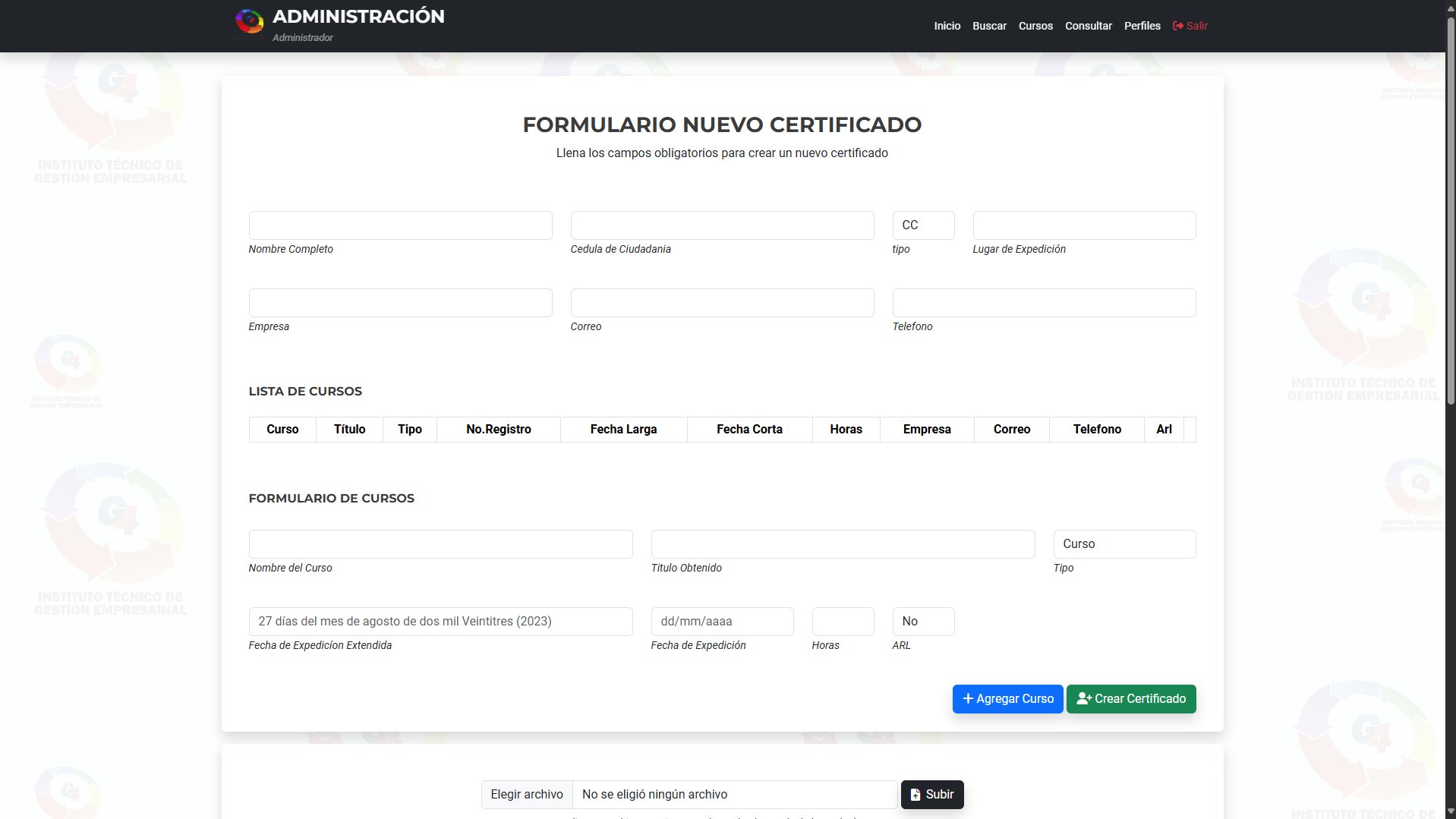The image size is (1456, 819).
Task: Open the Perfiles menu item
Action: pos(1142,25)
